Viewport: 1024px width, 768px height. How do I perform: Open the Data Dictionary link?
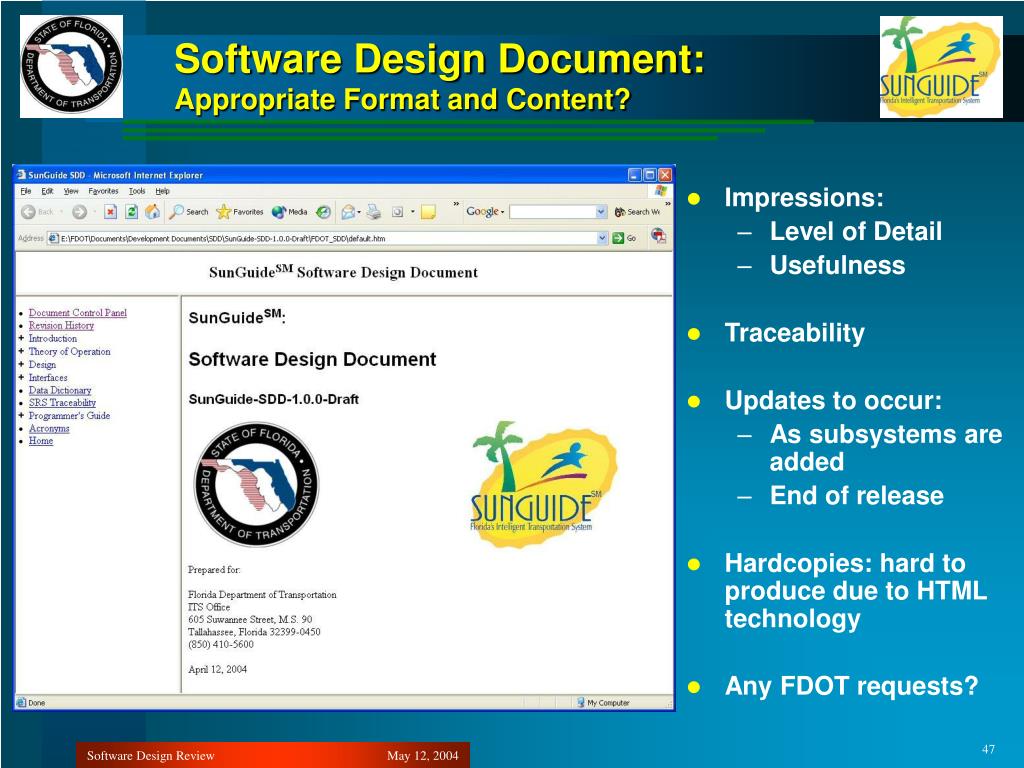(x=60, y=390)
